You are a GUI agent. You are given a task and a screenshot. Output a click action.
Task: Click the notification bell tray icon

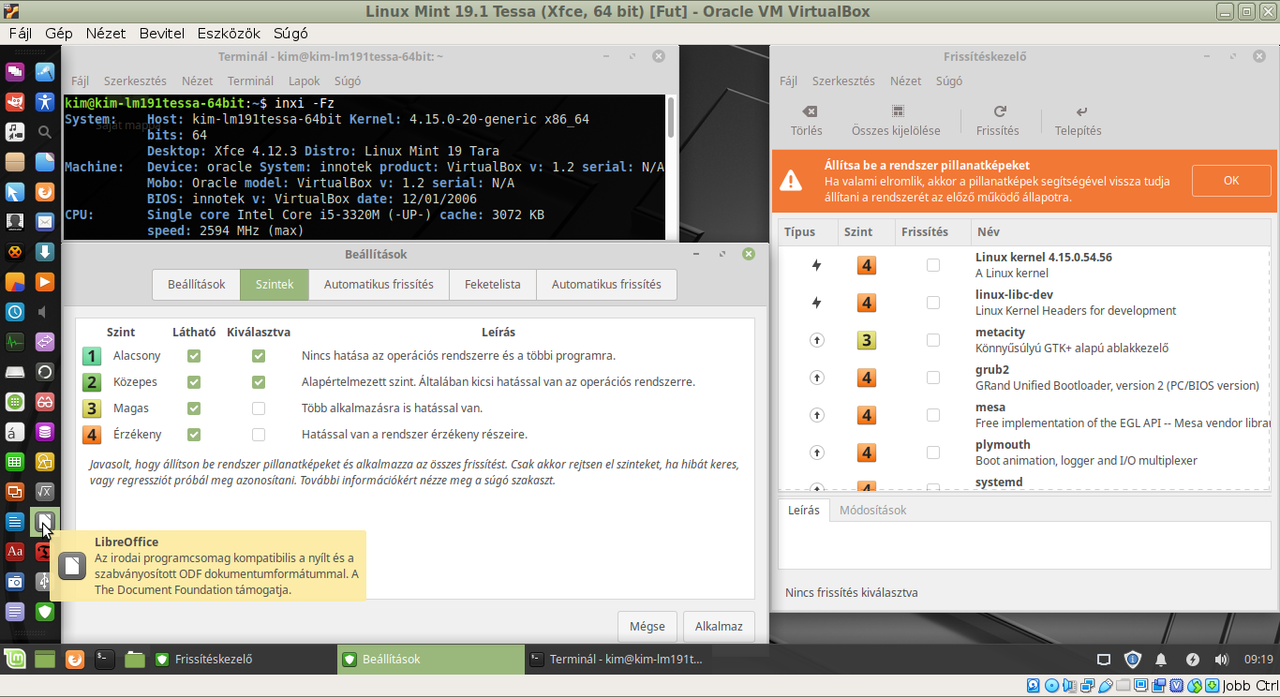1161,660
